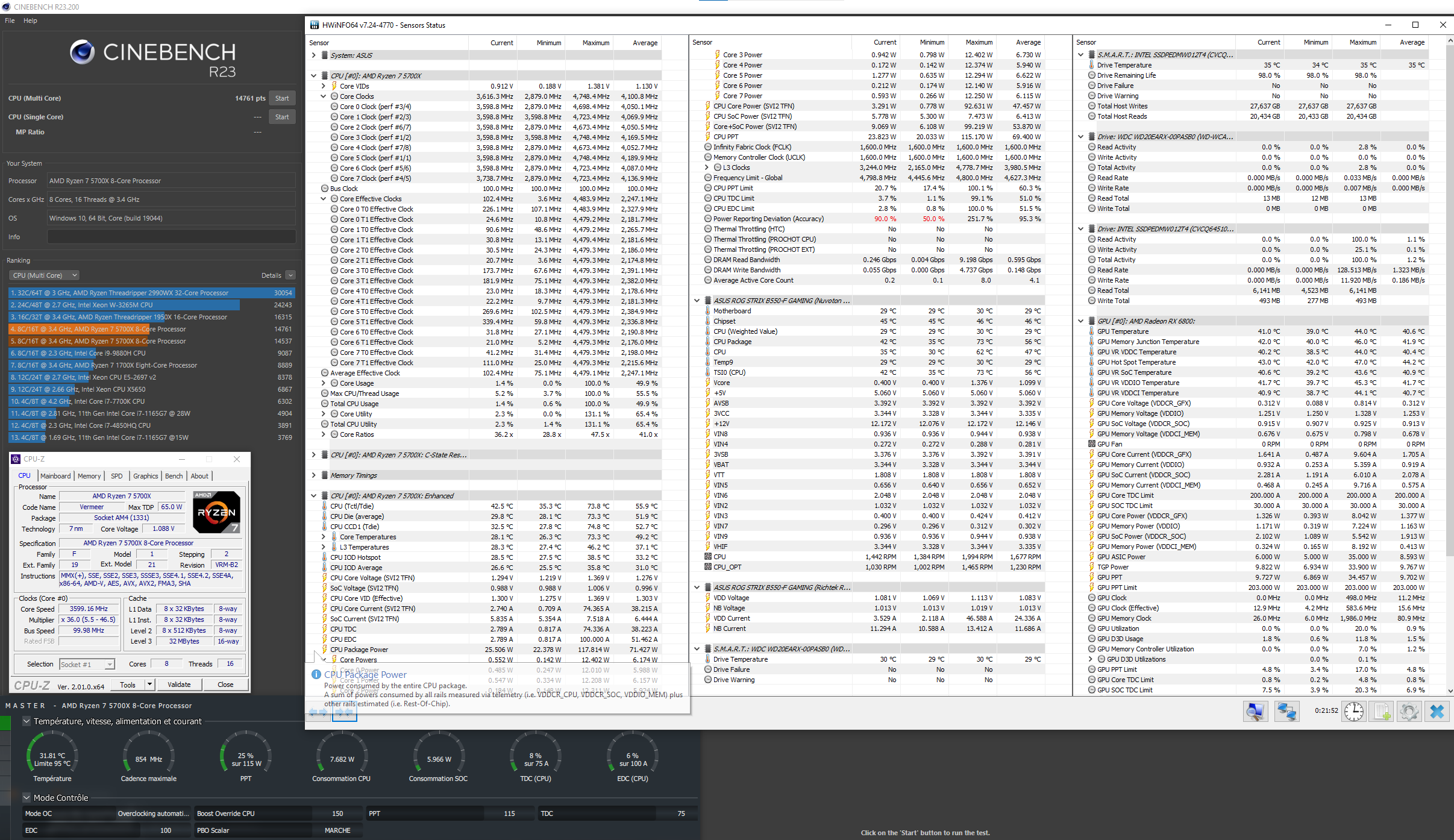Click the clock reset-timer icon in HWiNFO
The image size is (1454, 840).
point(1354,711)
